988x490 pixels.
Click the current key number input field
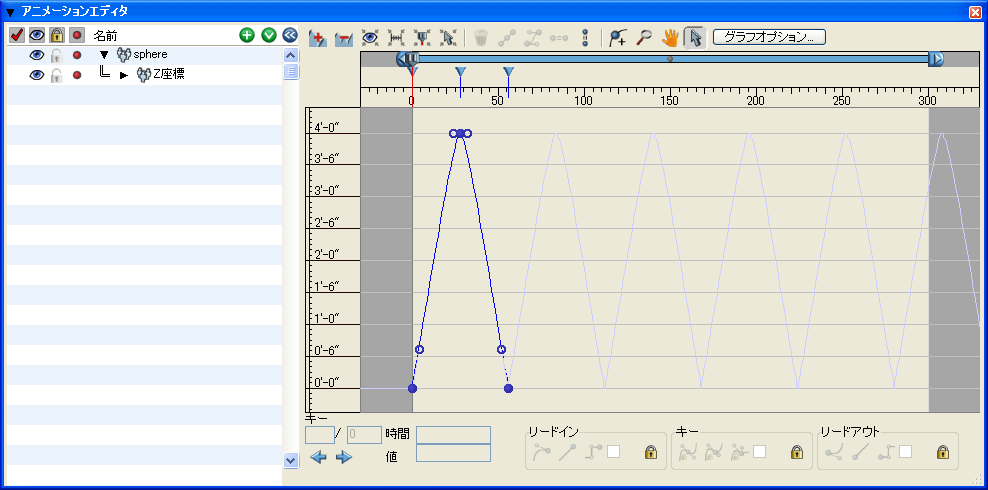point(319,435)
